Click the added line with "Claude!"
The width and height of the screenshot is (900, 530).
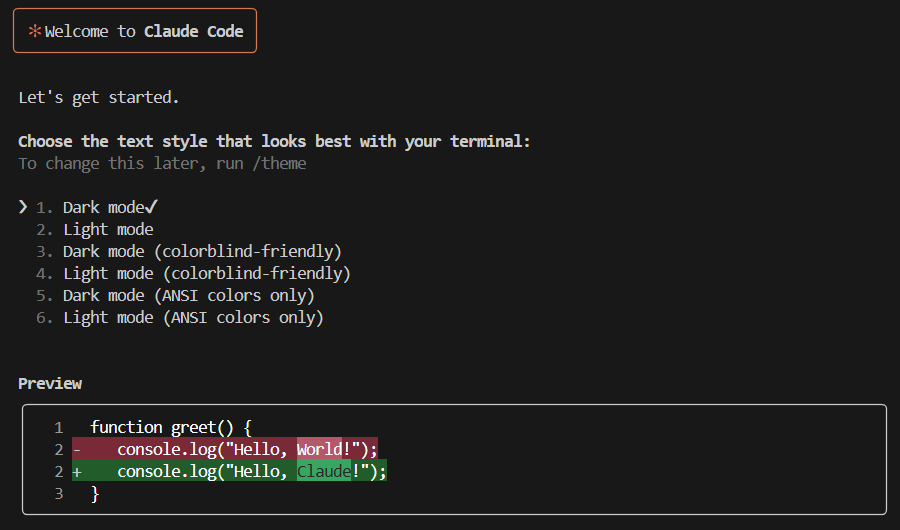coord(229,471)
